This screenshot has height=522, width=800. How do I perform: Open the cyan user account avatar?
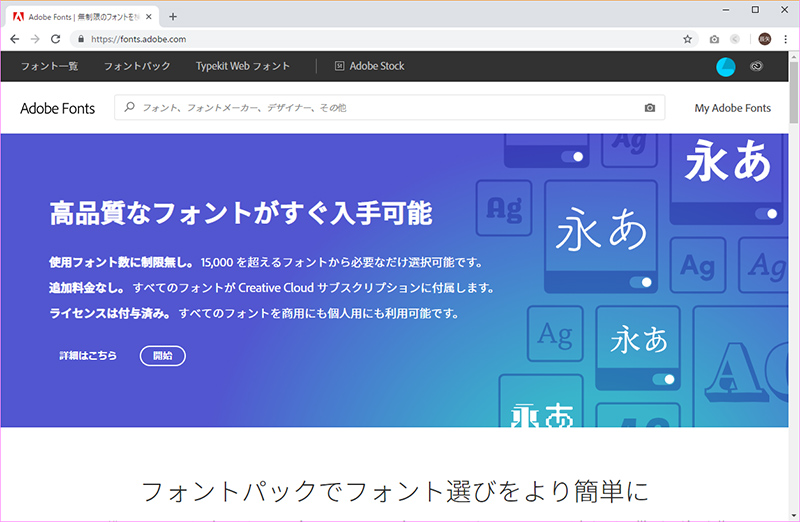pyautogui.click(x=726, y=66)
